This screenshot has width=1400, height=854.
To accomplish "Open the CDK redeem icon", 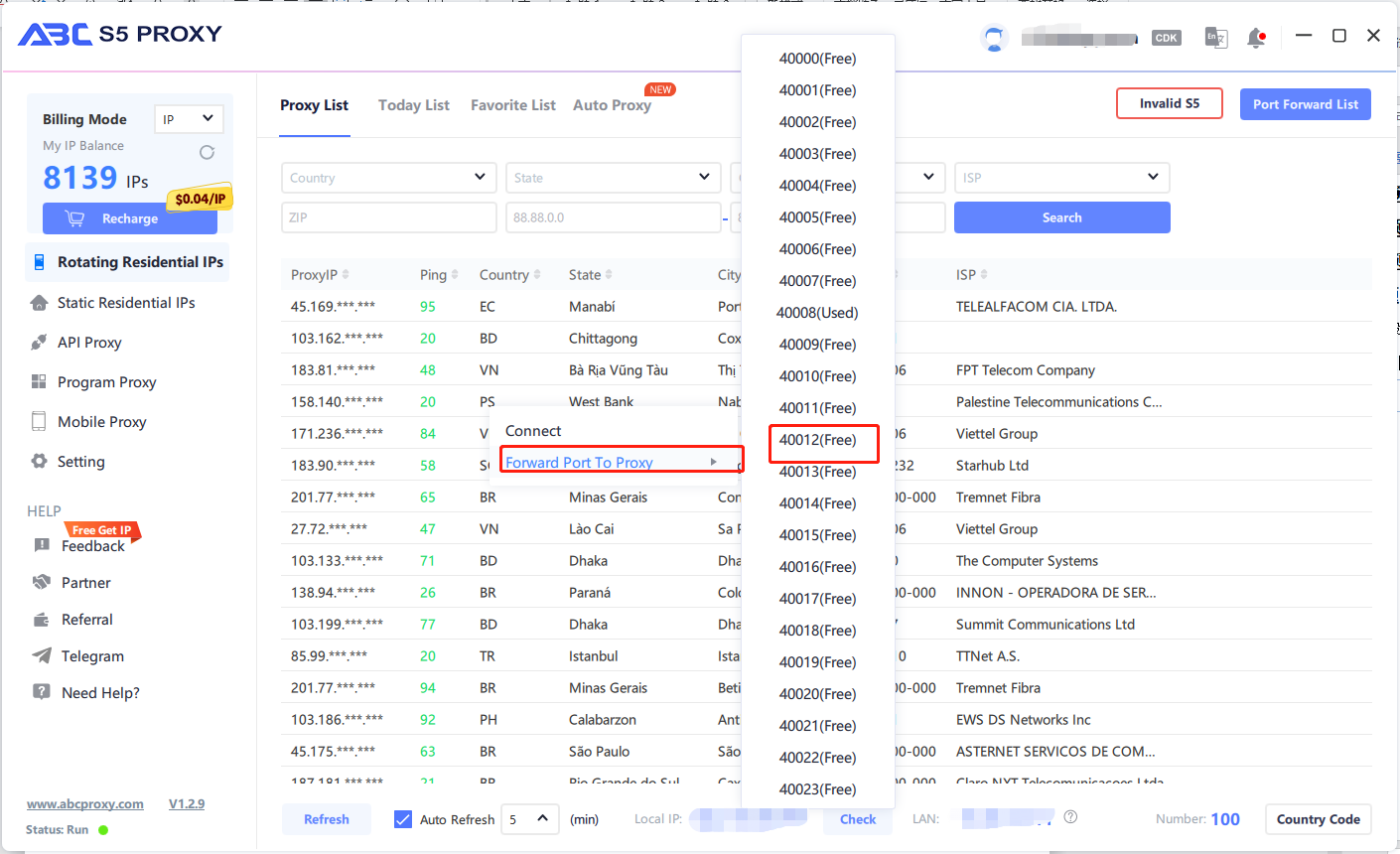I will 1166,38.
